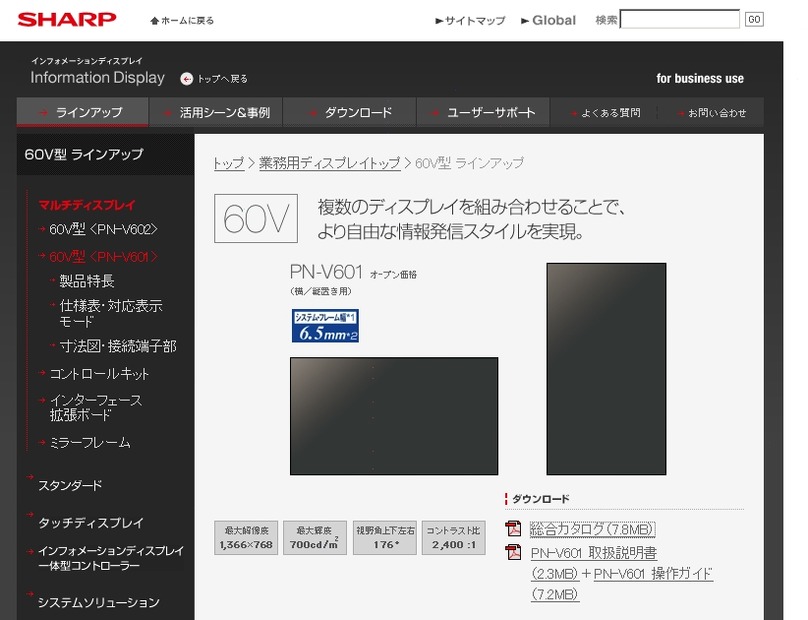Click the トップへ戻る text link

(223, 79)
